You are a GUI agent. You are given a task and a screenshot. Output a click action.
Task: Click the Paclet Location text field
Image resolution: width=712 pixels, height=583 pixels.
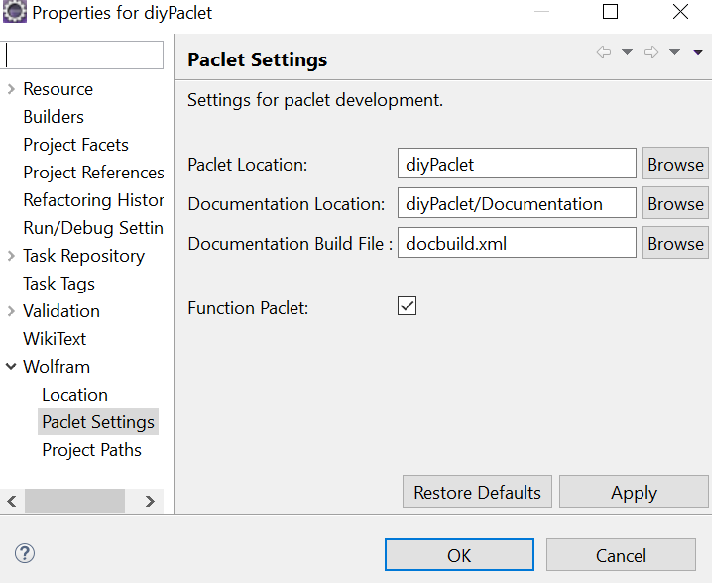[517, 163]
